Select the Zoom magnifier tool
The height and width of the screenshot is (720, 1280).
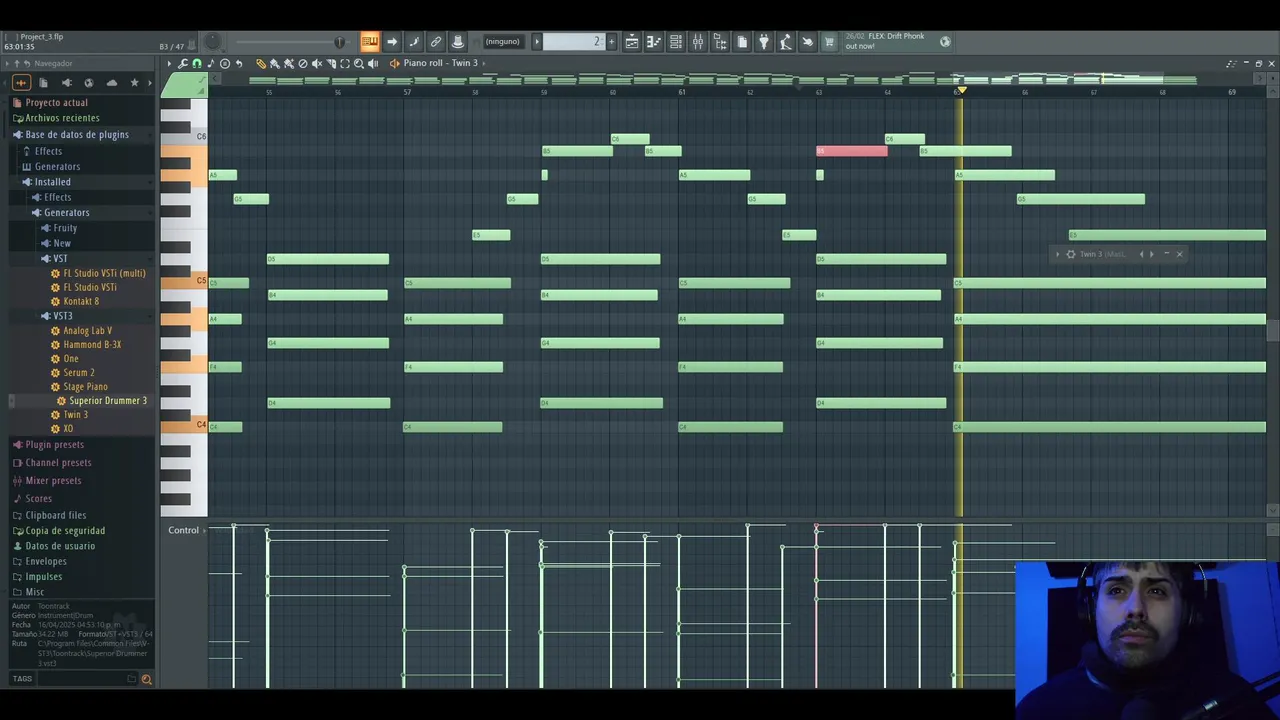(x=358, y=63)
